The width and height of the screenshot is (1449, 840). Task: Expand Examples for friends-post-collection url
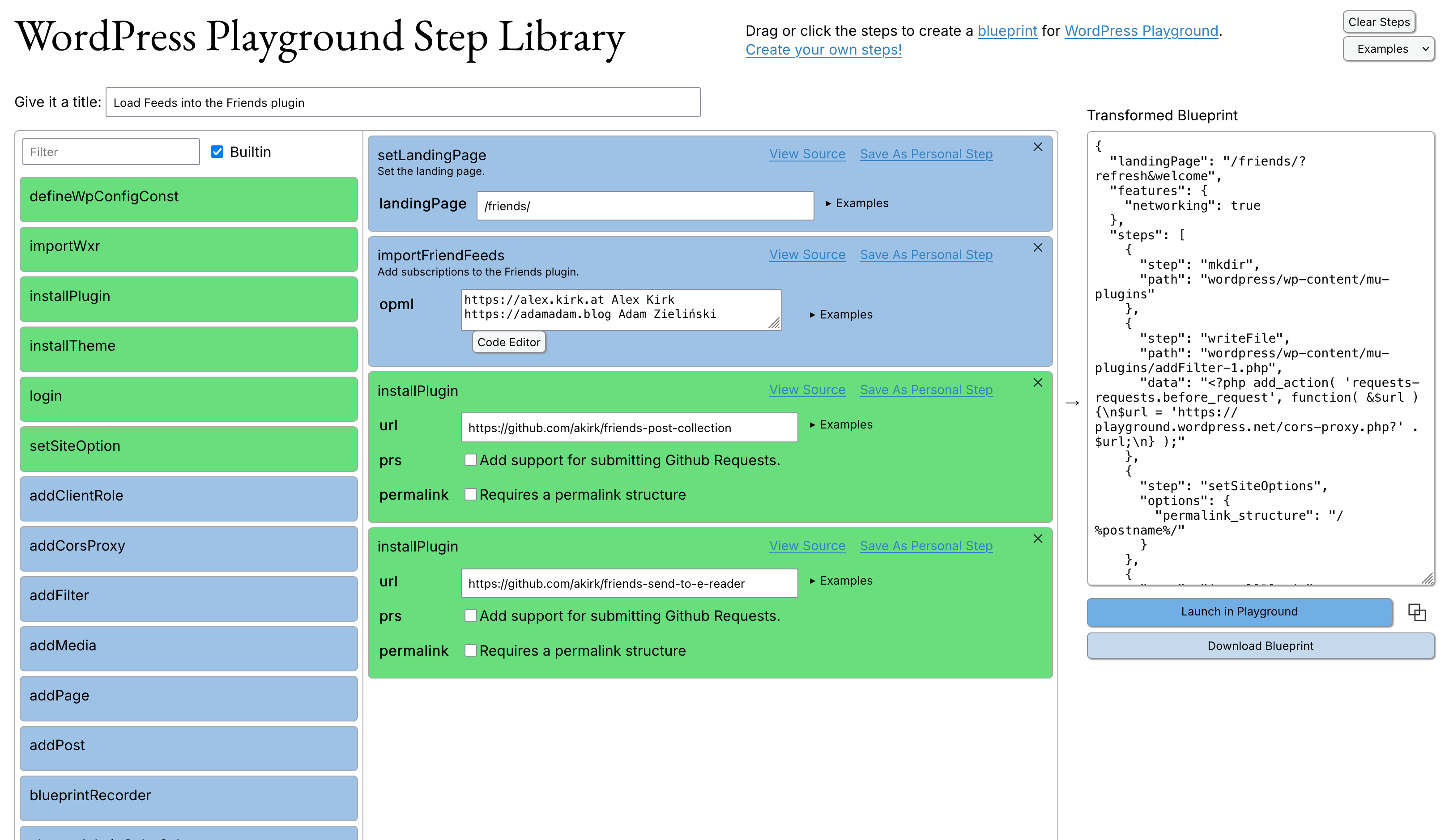pos(841,424)
